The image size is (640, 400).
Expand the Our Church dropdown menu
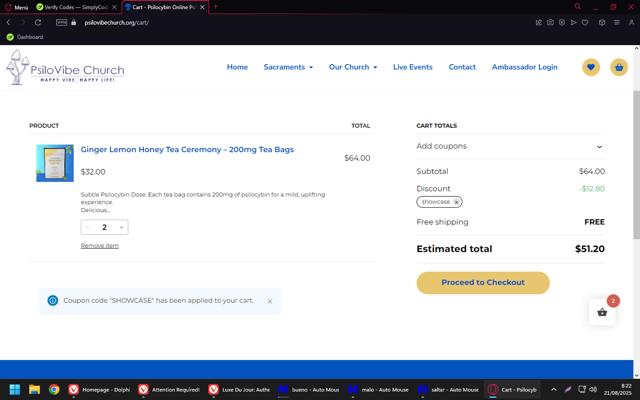353,67
